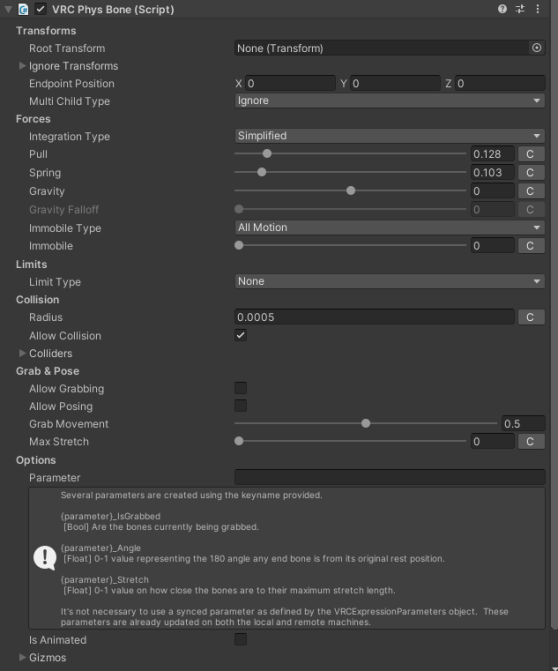This screenshot has height=671, width=558.
Task: Click the Parameter text field
Action: pyautogui.click(x=390, y=477)
